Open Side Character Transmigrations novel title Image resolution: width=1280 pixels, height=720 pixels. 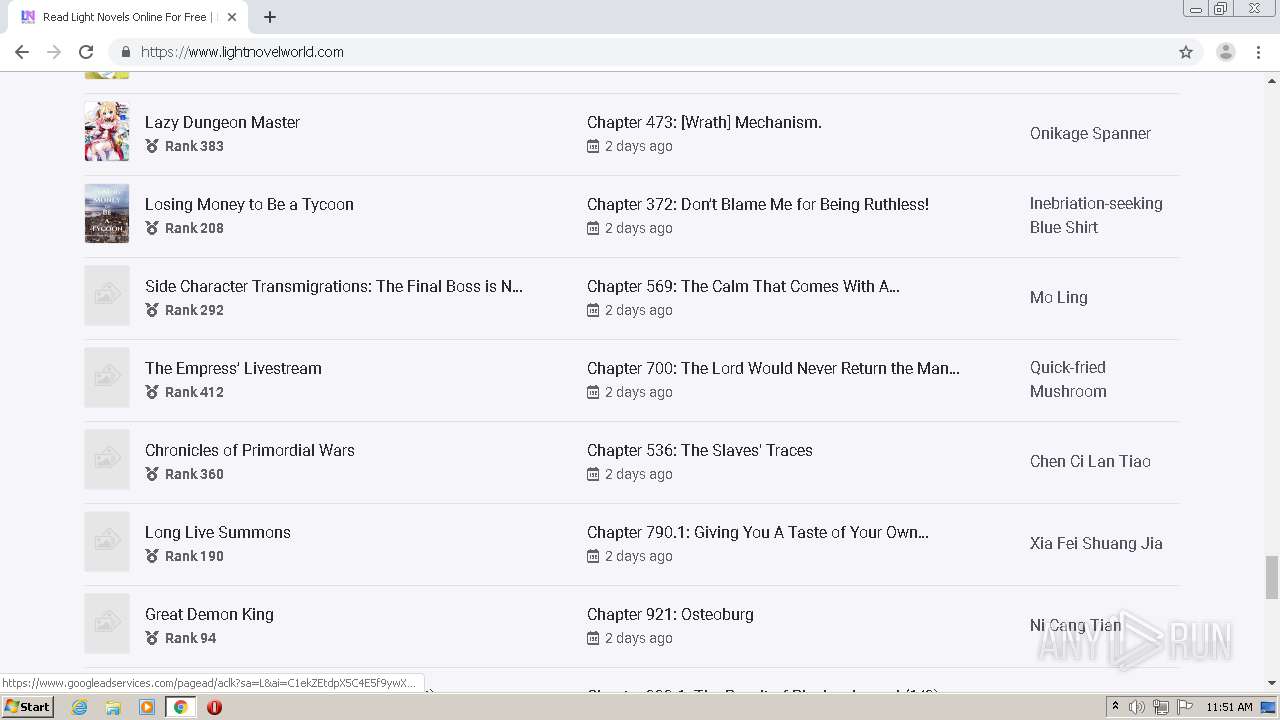tap(334, 286)
